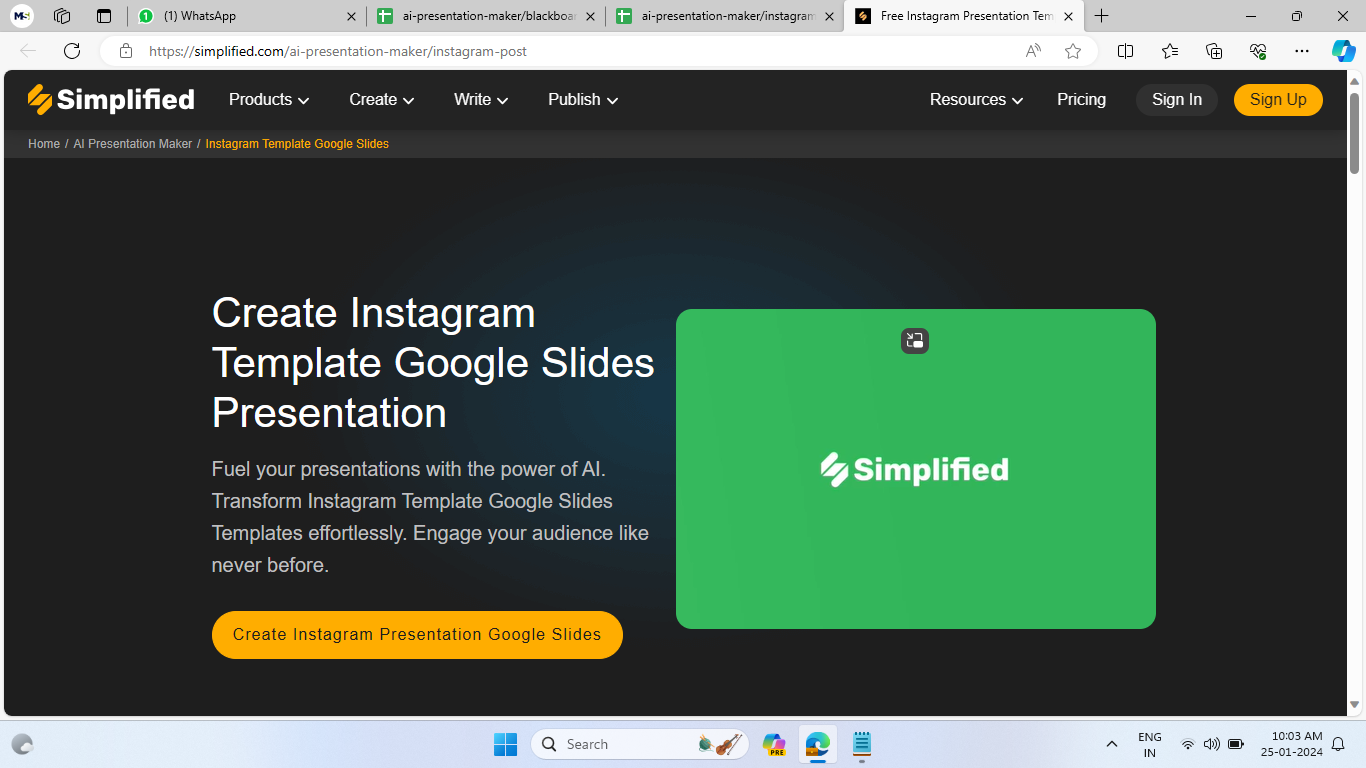The width and height of the screenshot is (1366, 768).
Task: Click the browser profile avatar icon
Action: (x=22, y=16)
